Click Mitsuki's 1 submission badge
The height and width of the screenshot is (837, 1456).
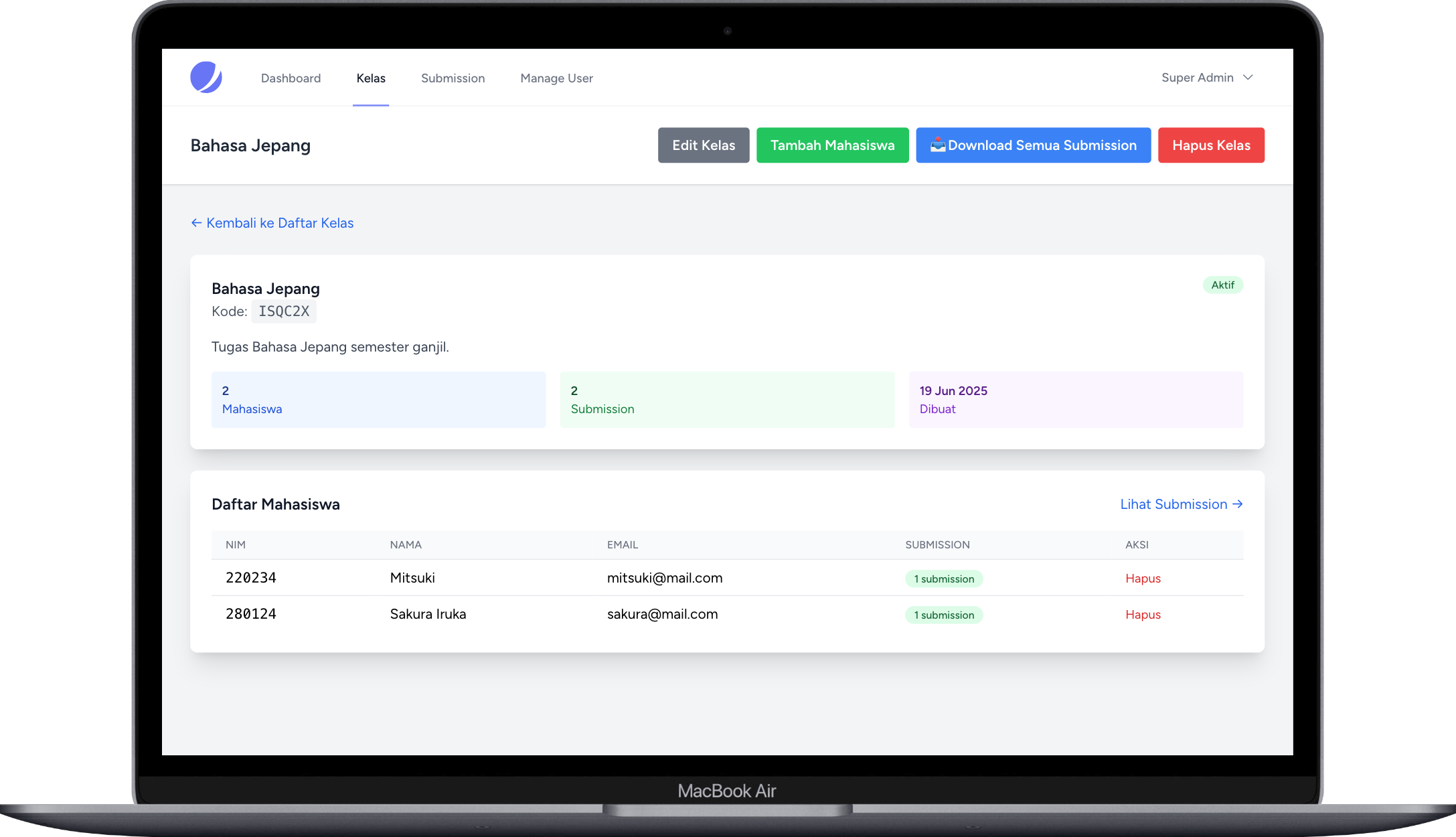click(943, 579)
